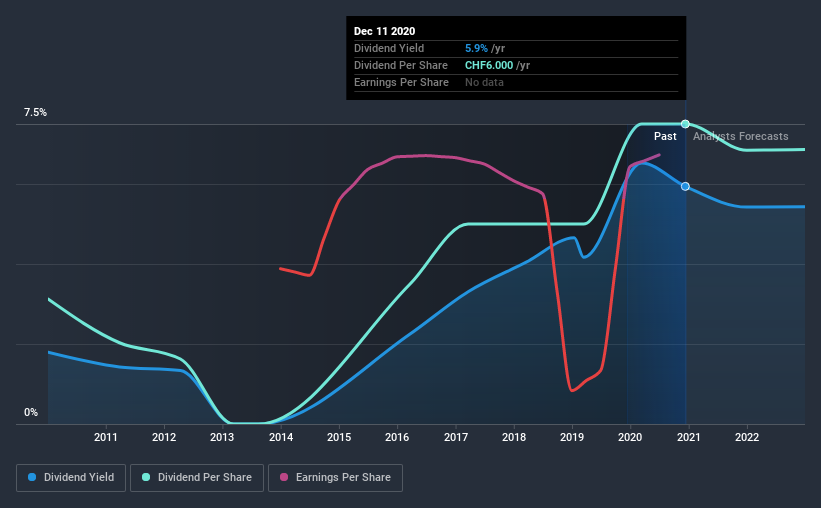
Task: Click the 2012 x-axis label
Action: tap(164, 437)
